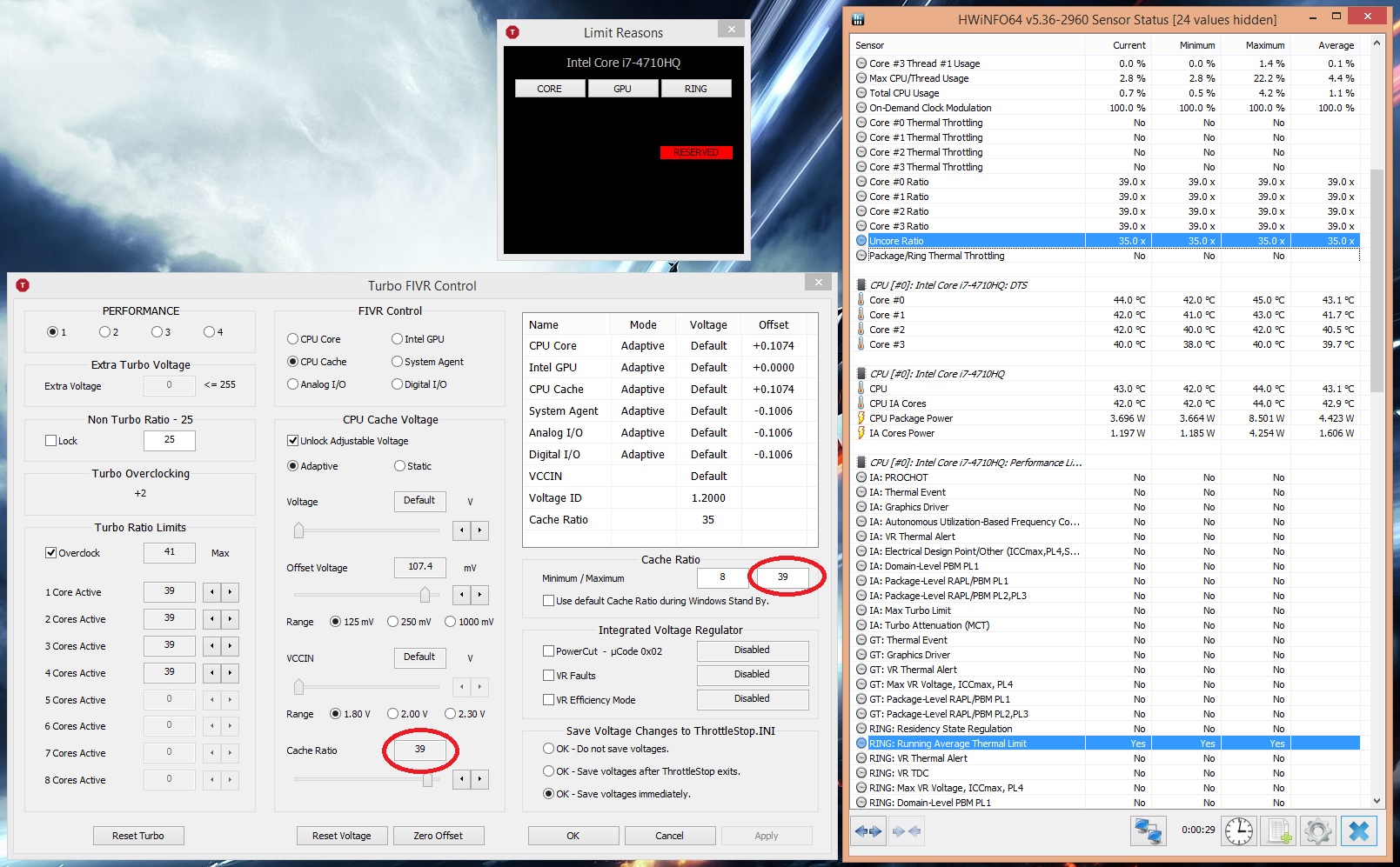The width and height of the screenshot is (1400, 867).
Task: Click the blue X close sensors icon
Action: click(x=1358, y=831)
